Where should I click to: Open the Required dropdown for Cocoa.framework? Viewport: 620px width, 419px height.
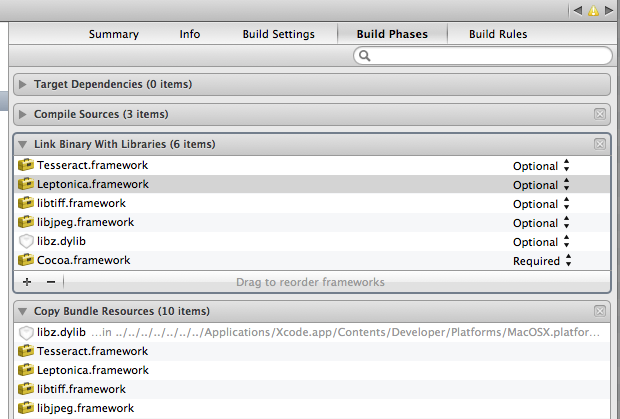(541, 261)
